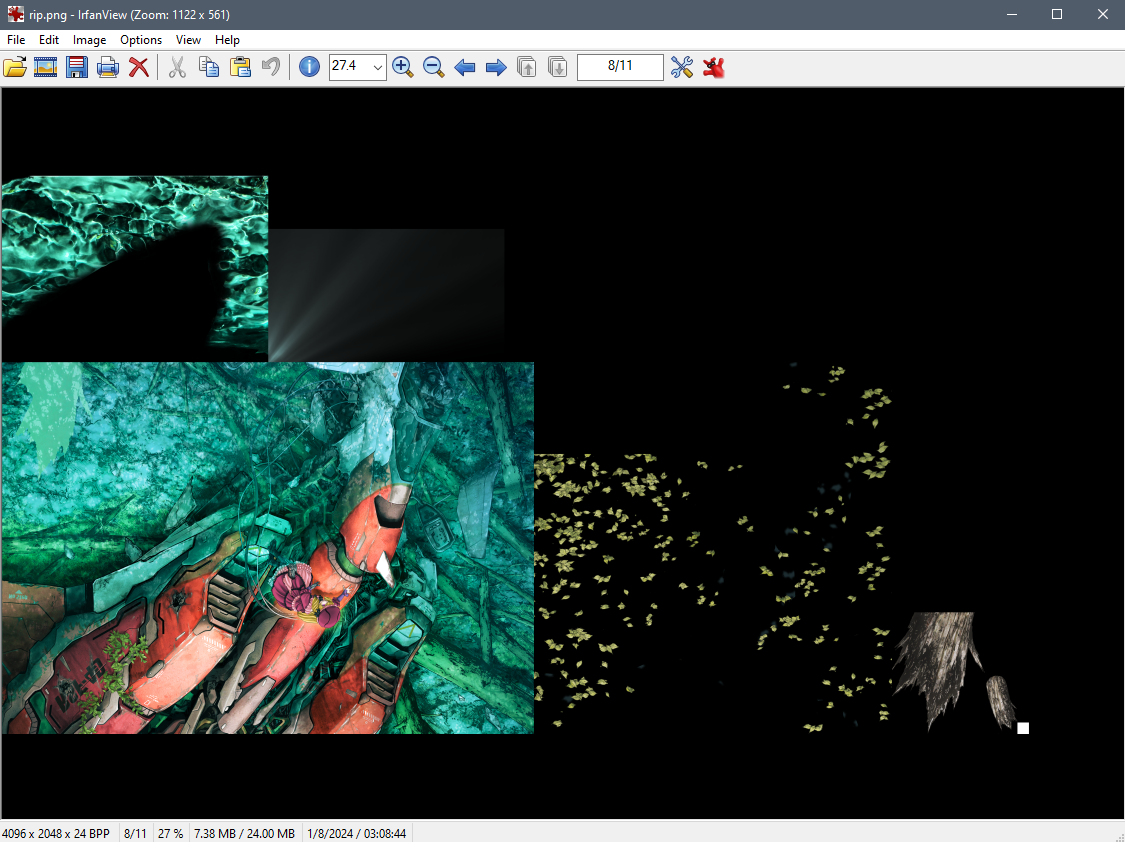Open the Edit menu
The width and height of the screenshot is (1125, 842).
tap(49, 40)
